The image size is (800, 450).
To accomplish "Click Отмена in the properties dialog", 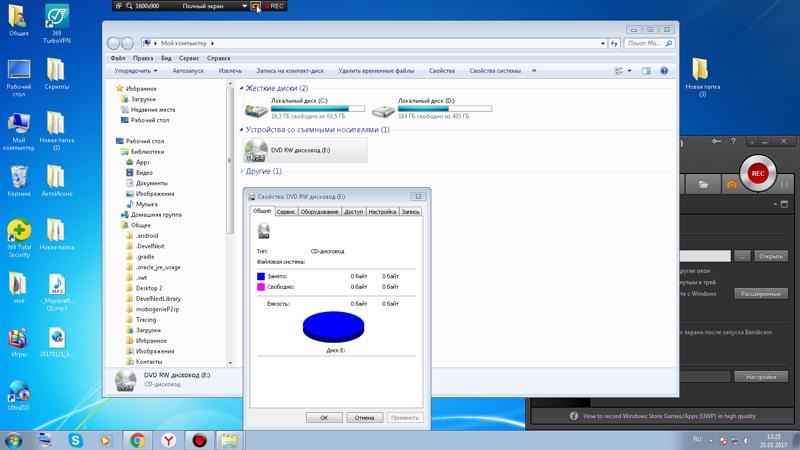I will tap(364, 417).
